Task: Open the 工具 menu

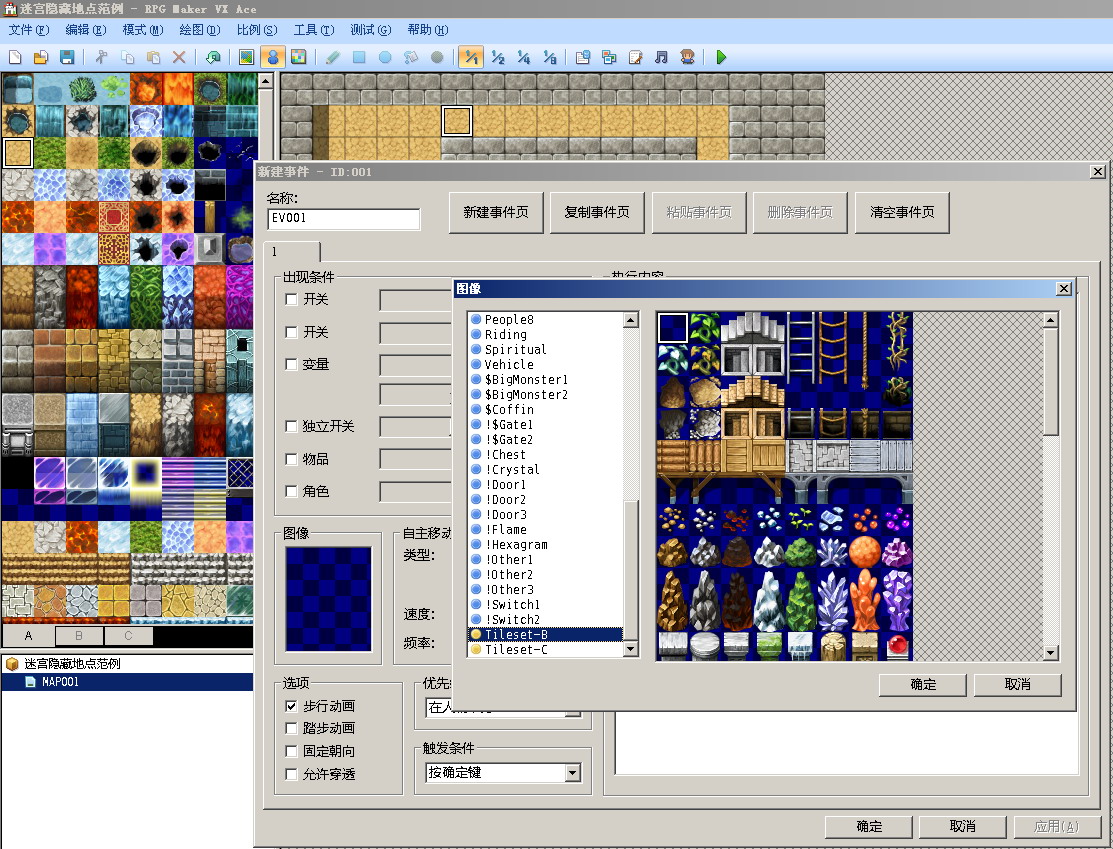Action: [314, 30]
